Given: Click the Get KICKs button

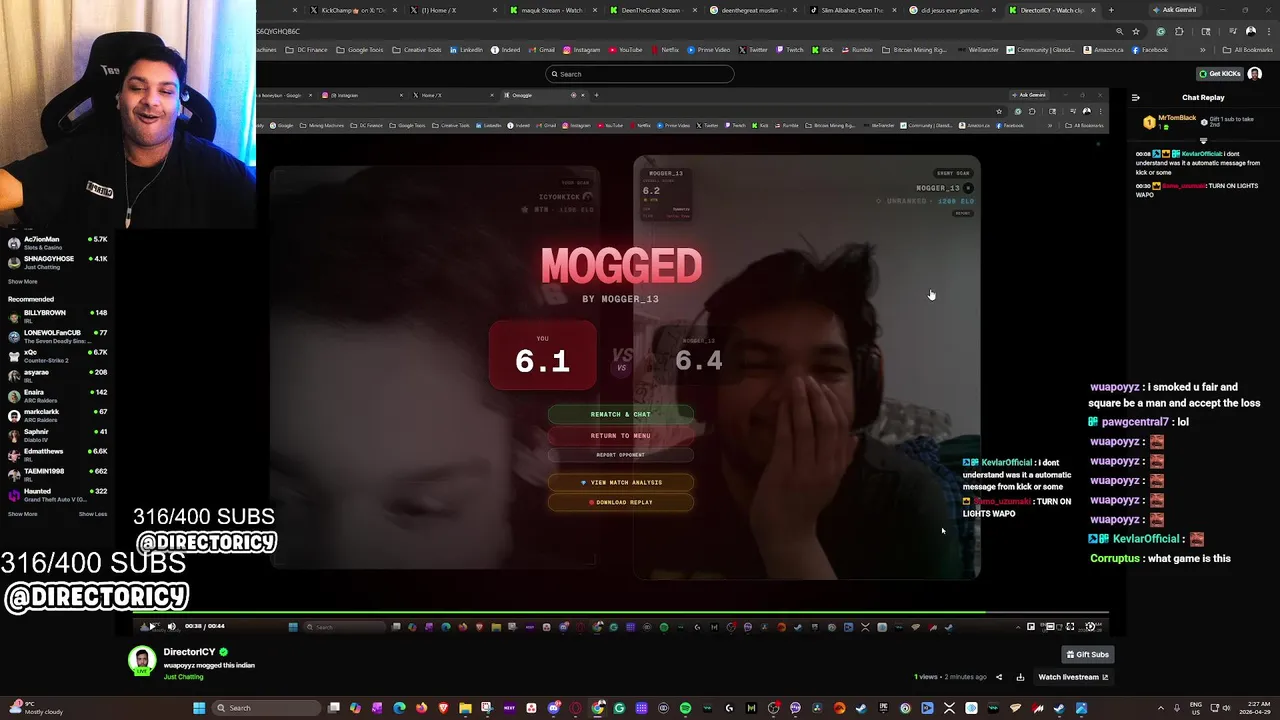Looking at the screenshot, I should pos(1219,74).
